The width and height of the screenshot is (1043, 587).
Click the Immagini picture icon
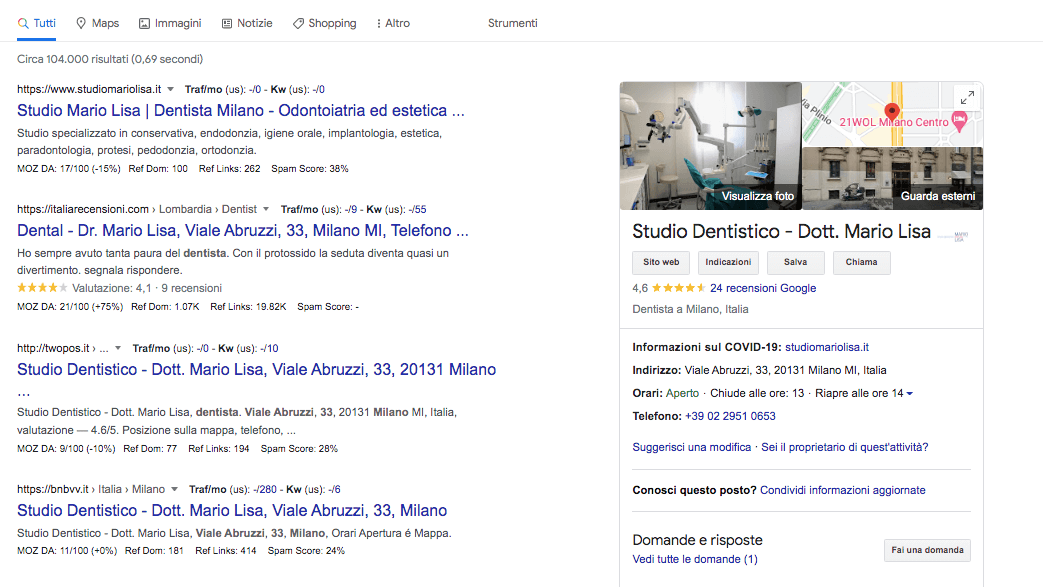coord(144,23)
